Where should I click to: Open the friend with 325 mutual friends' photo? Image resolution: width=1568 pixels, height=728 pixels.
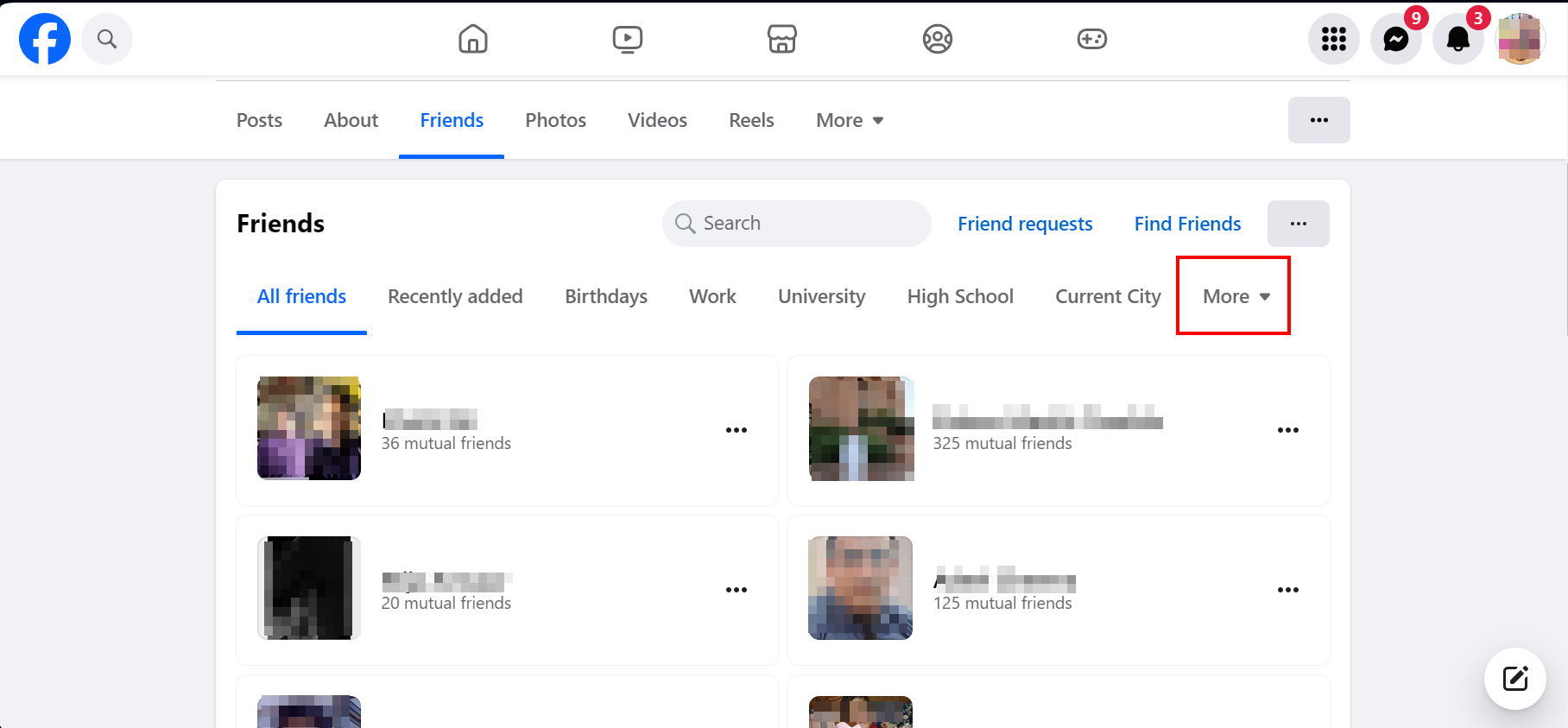862,428
